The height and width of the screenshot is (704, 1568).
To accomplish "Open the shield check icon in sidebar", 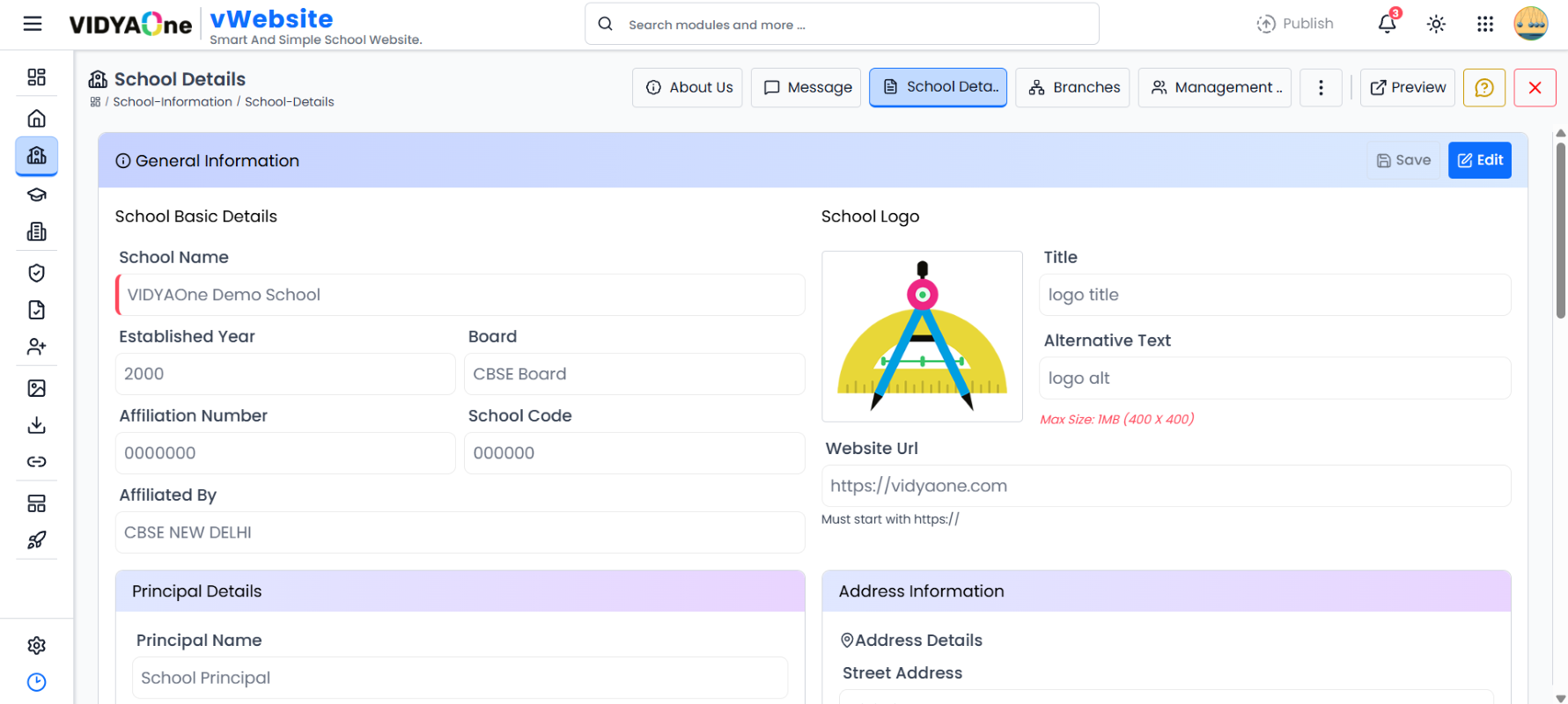I will 36,273.
